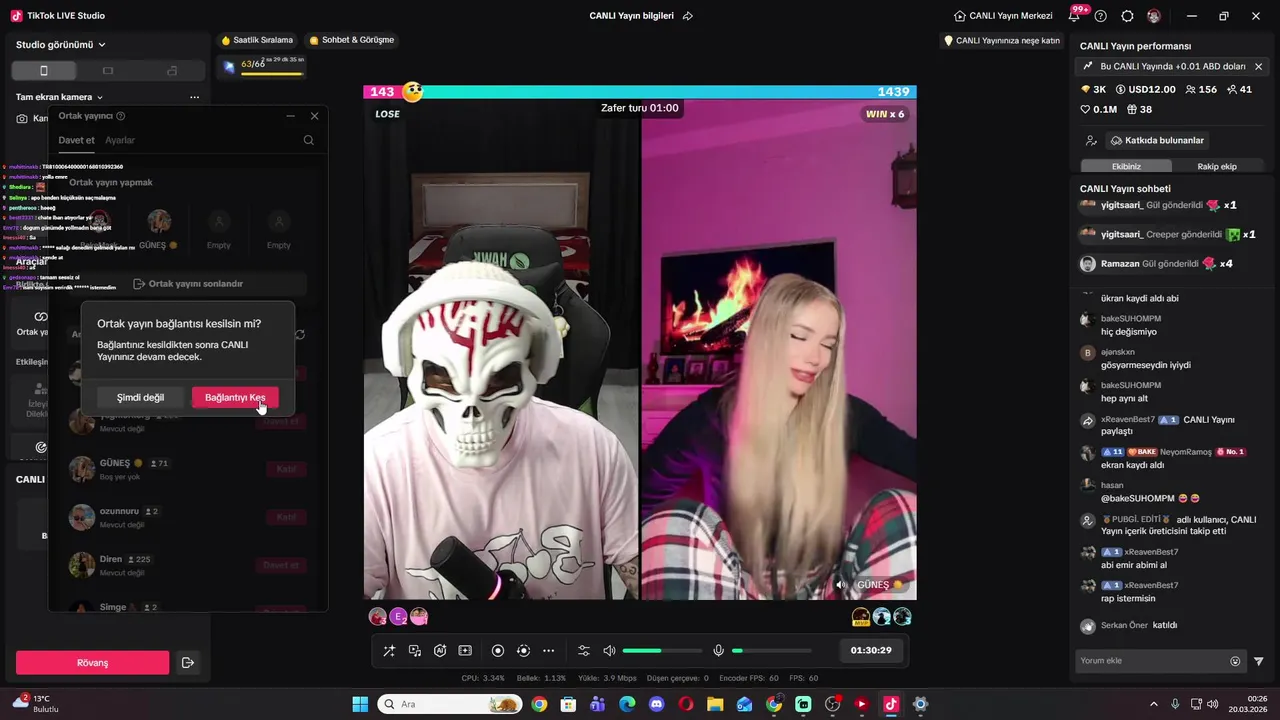Invite Diren with Davet et button

tap(280, 565)
